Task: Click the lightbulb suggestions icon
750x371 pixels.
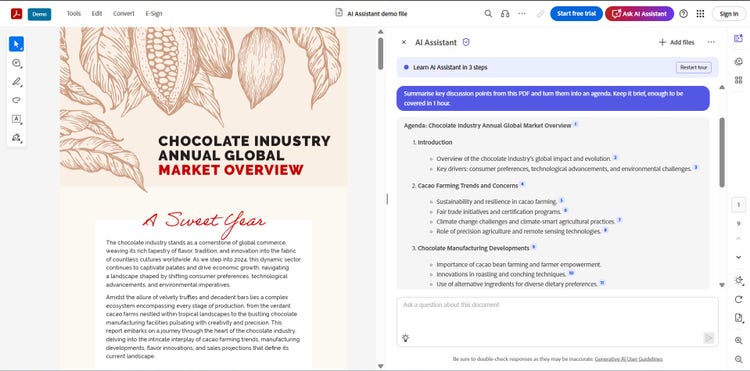Action: (406, 338)
